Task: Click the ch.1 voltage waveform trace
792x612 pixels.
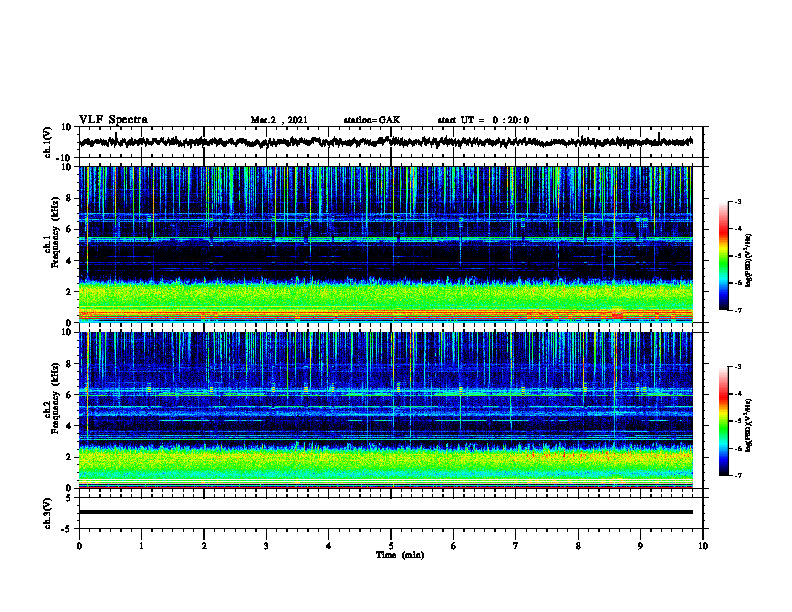Action: [x=386, y=142]
